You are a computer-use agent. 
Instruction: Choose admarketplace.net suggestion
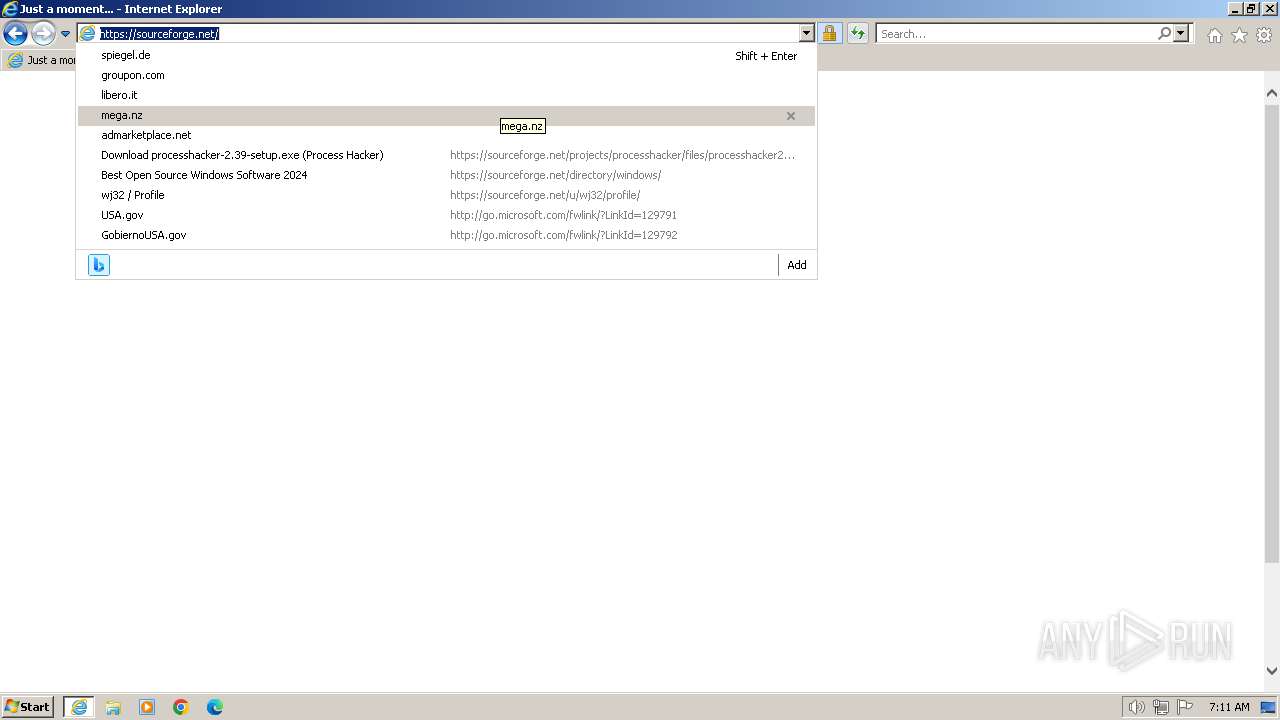coord(446,135)
